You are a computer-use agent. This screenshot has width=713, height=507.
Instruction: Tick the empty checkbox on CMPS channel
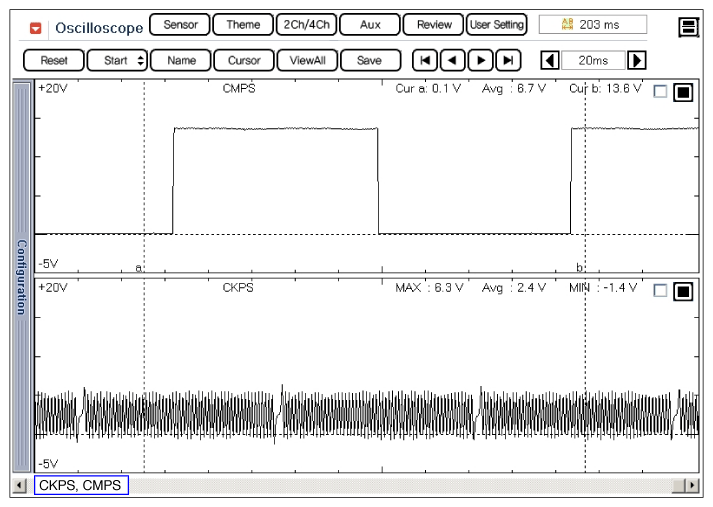tap(660, 92)
